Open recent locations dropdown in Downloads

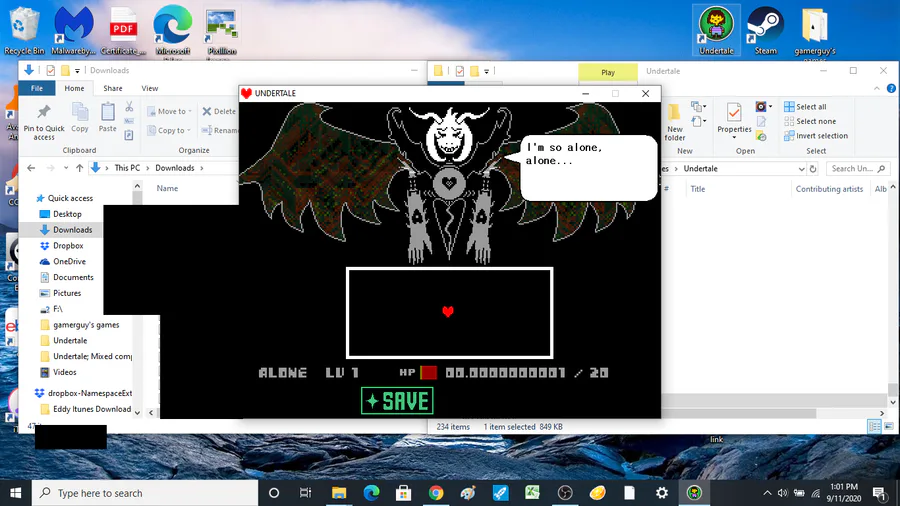(x=66, y=168)
